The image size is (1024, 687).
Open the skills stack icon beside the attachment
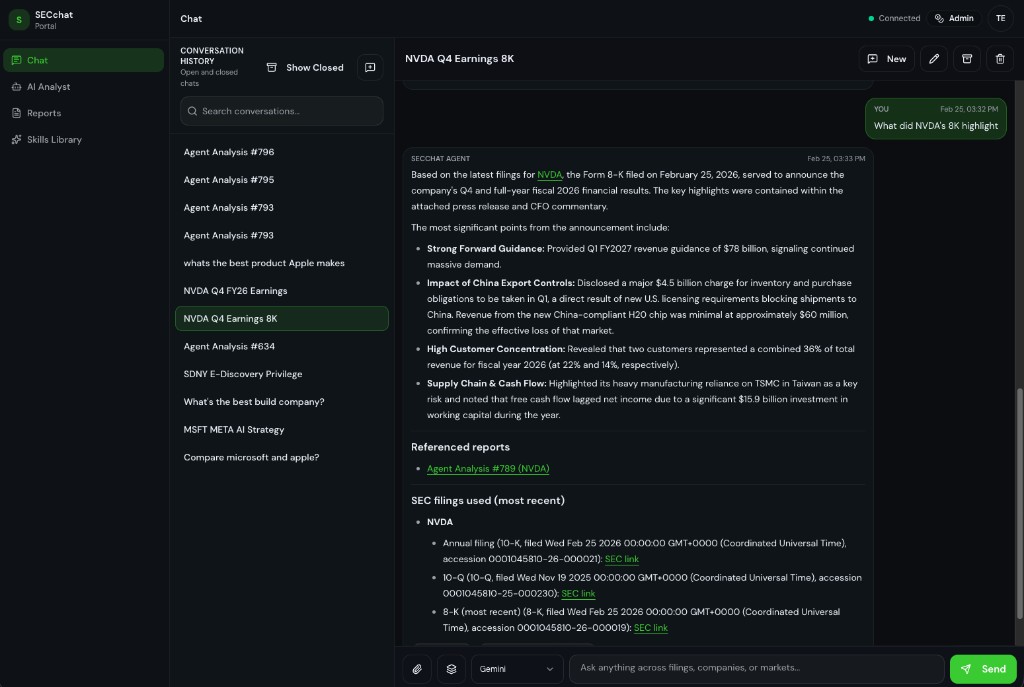tap(452, 669)
